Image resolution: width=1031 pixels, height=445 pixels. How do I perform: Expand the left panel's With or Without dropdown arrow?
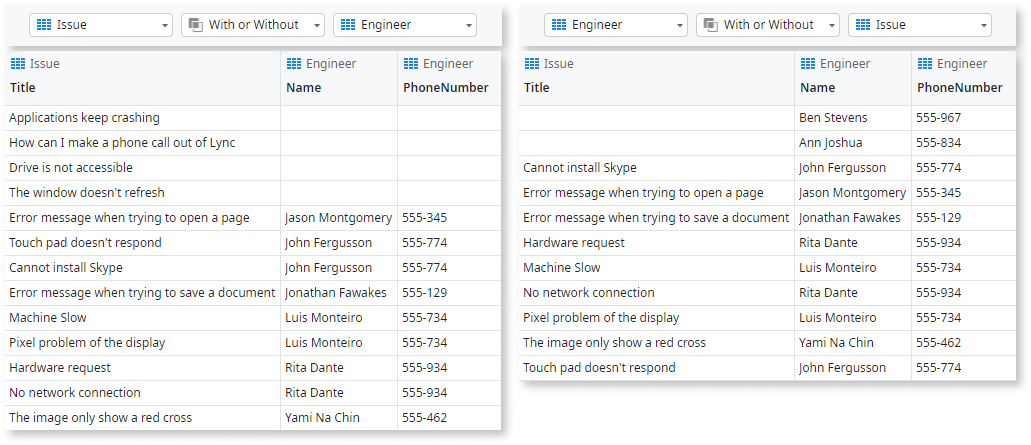(317, 26)
